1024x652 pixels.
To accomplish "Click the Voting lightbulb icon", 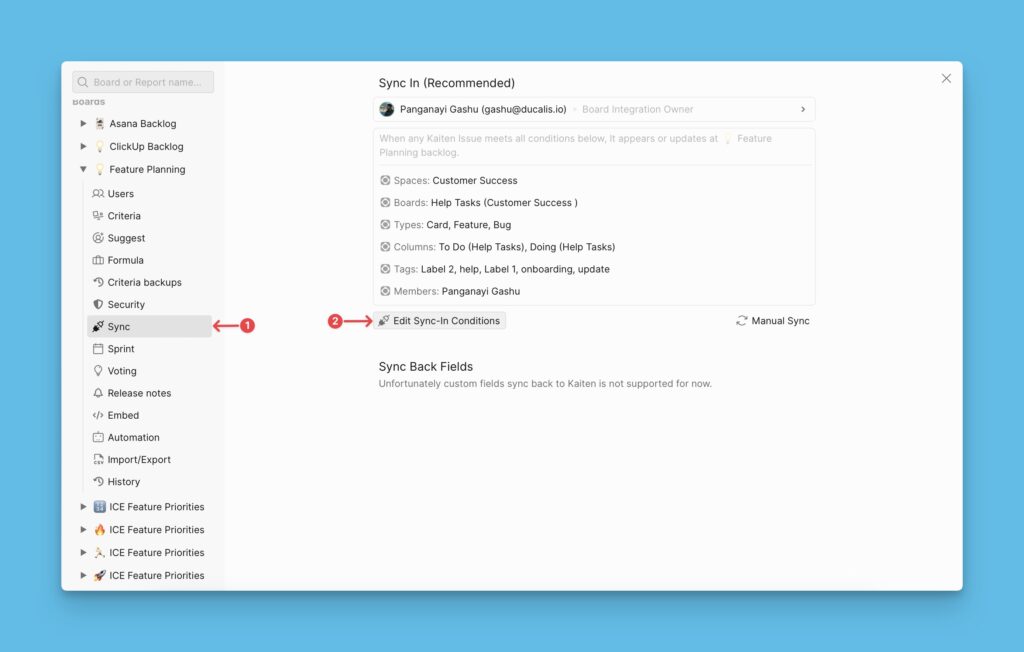I will (98, 371).
